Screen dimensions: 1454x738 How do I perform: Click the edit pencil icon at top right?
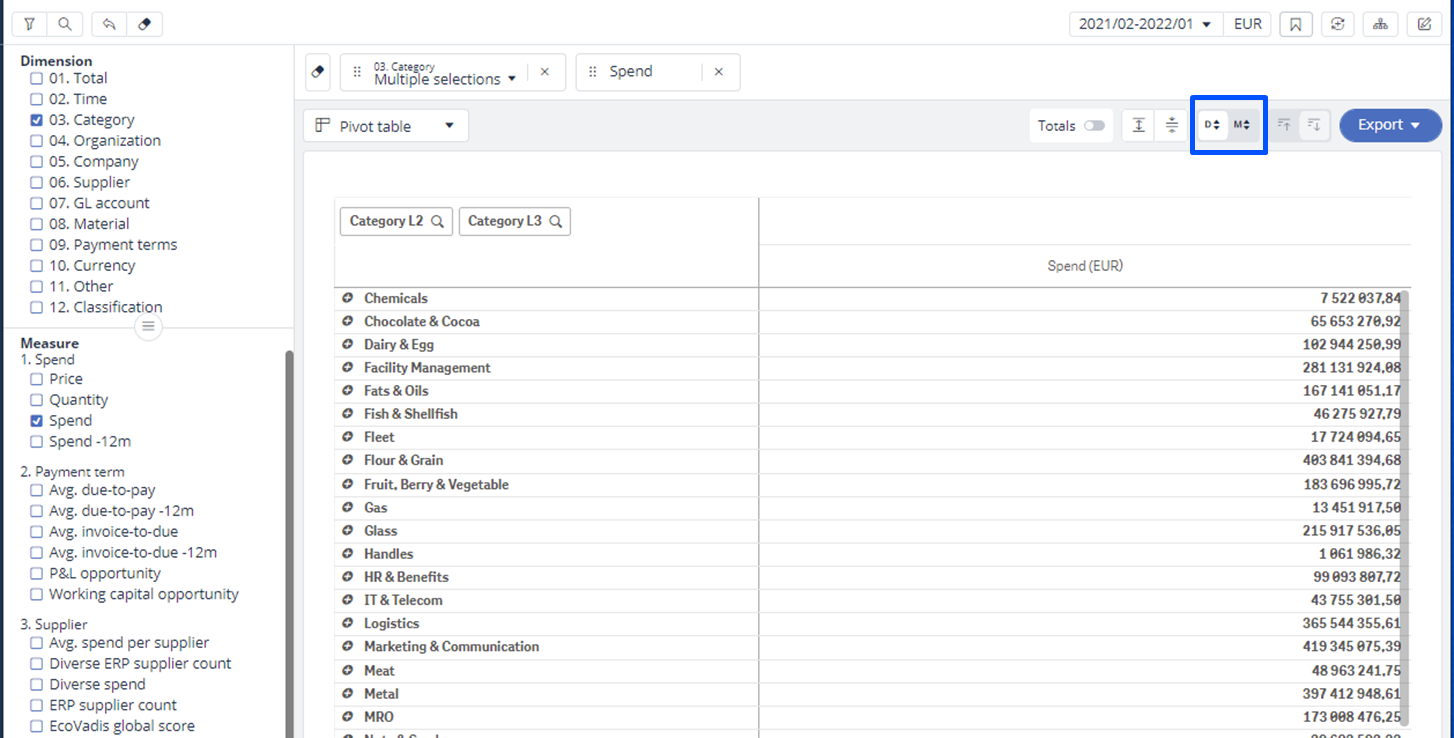tap(1423, 24)
